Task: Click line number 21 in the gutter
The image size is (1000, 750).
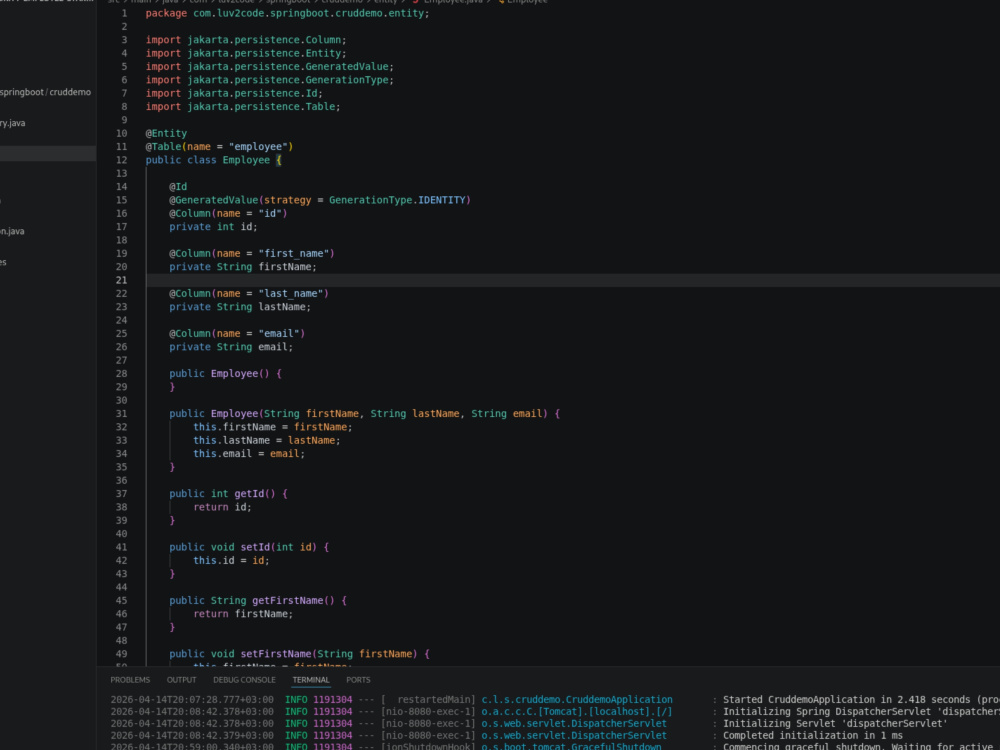Action: [x=121, y=280]
